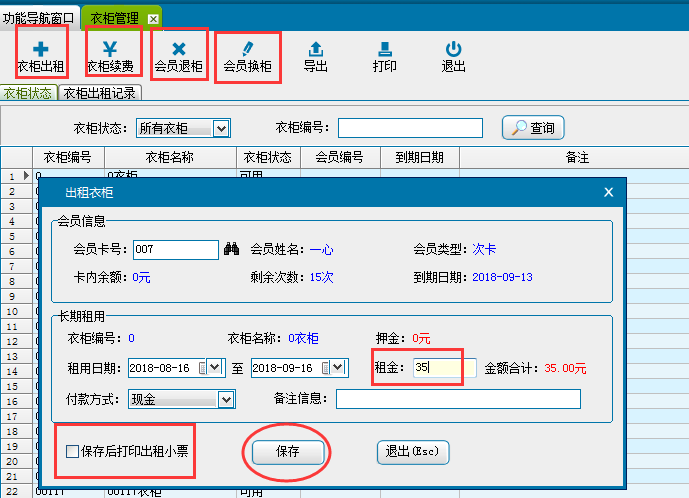
Task: Switch to 衣柜出租记录 tab
Action: [x=100, y=93]
